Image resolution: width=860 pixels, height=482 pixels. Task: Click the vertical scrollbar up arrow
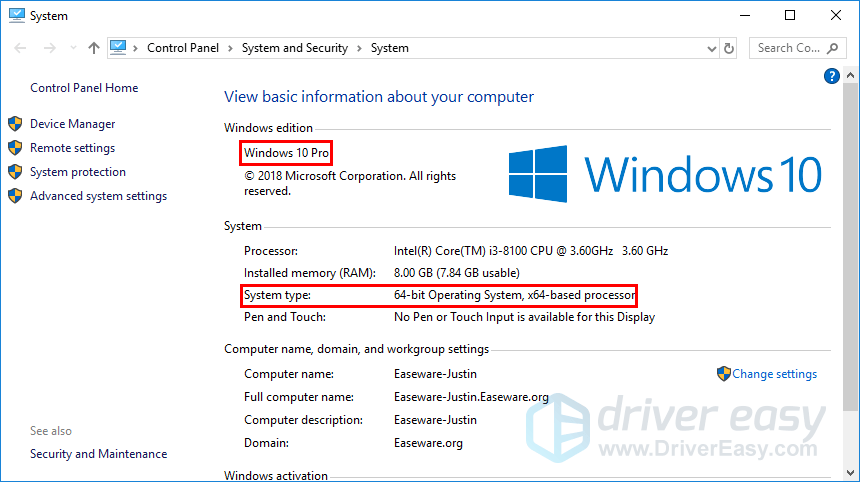850,75
